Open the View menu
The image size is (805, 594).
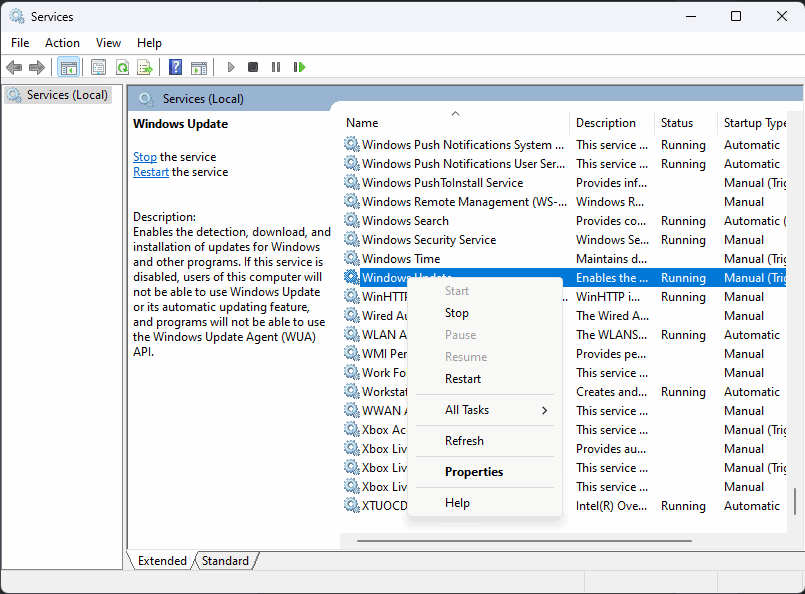108,43
